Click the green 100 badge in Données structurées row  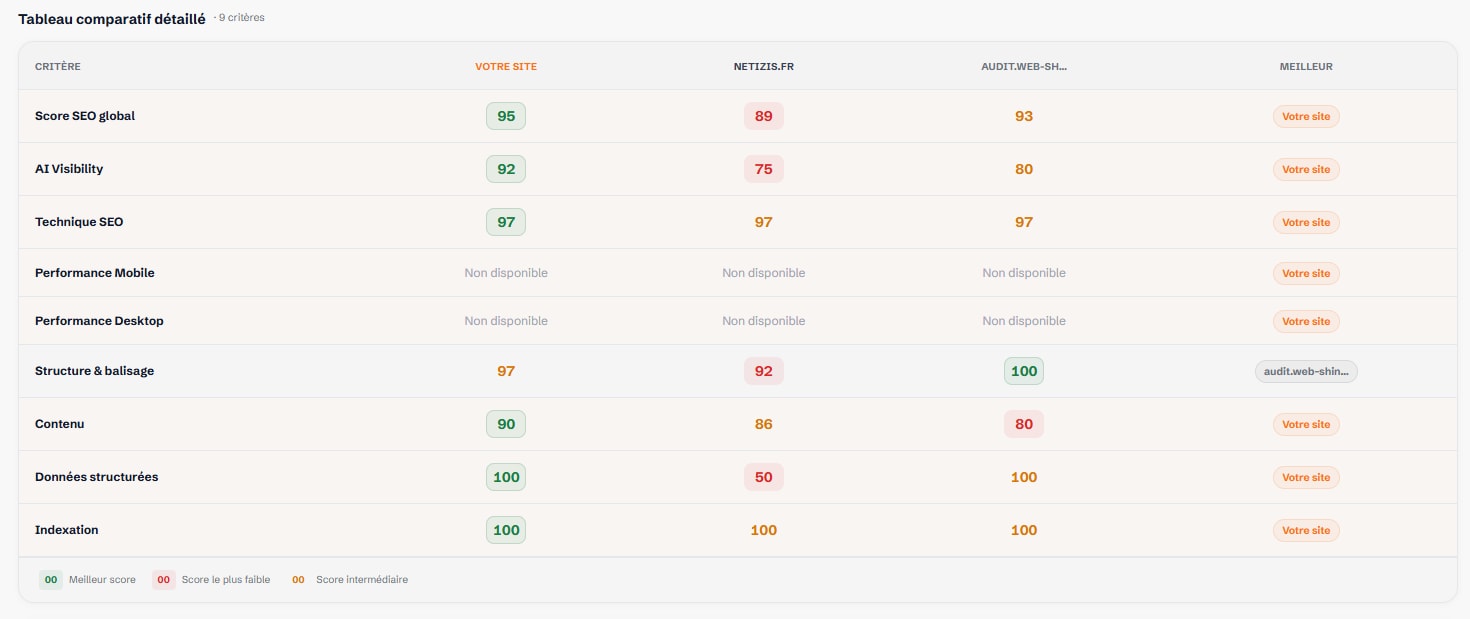point(506,477)
